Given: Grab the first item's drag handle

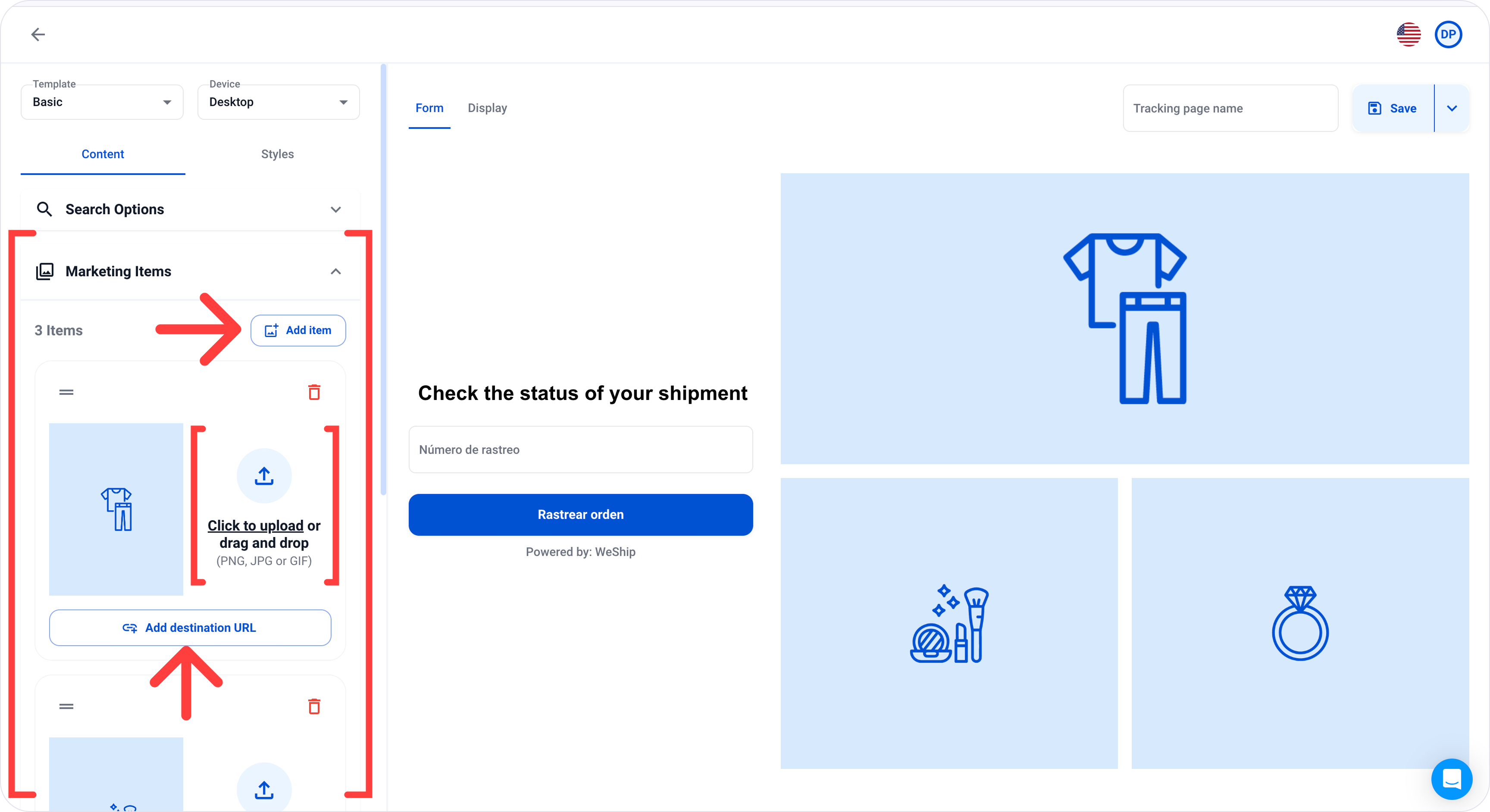Looking at the screenshot, I should coord(66,392).
